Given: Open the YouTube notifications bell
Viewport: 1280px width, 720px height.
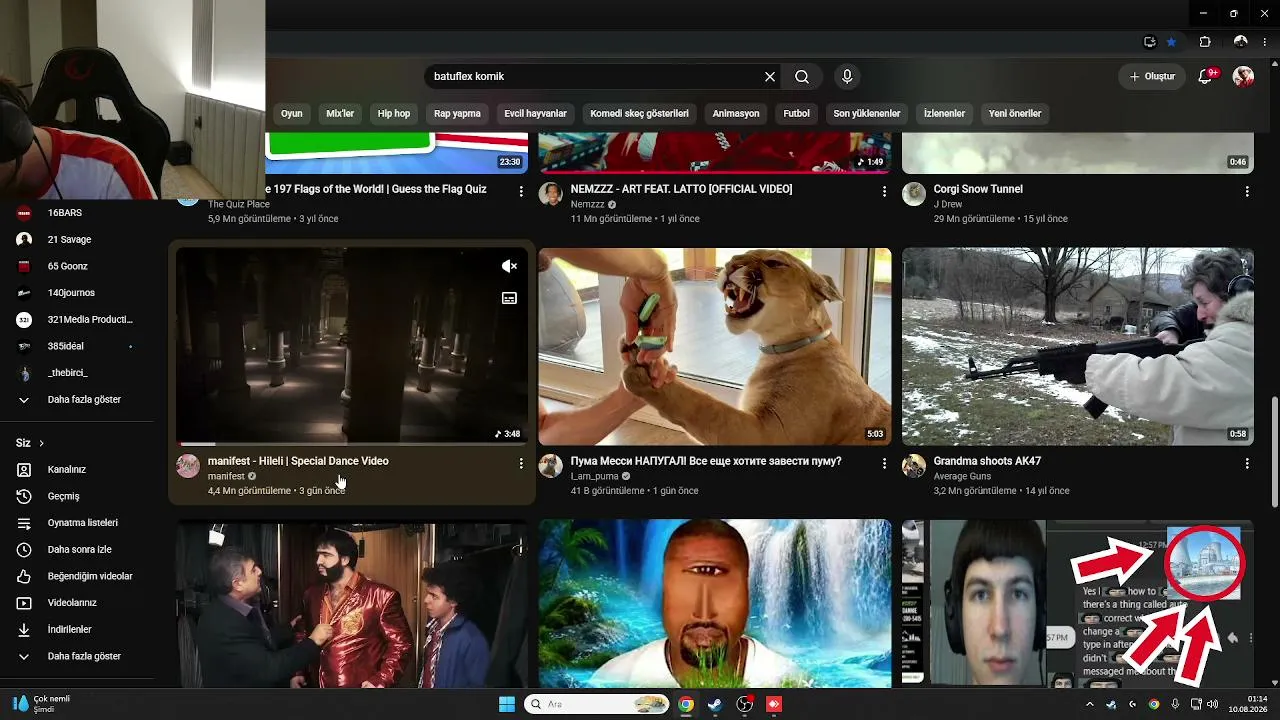Looking at the screenshot, I should (1205, 77).
